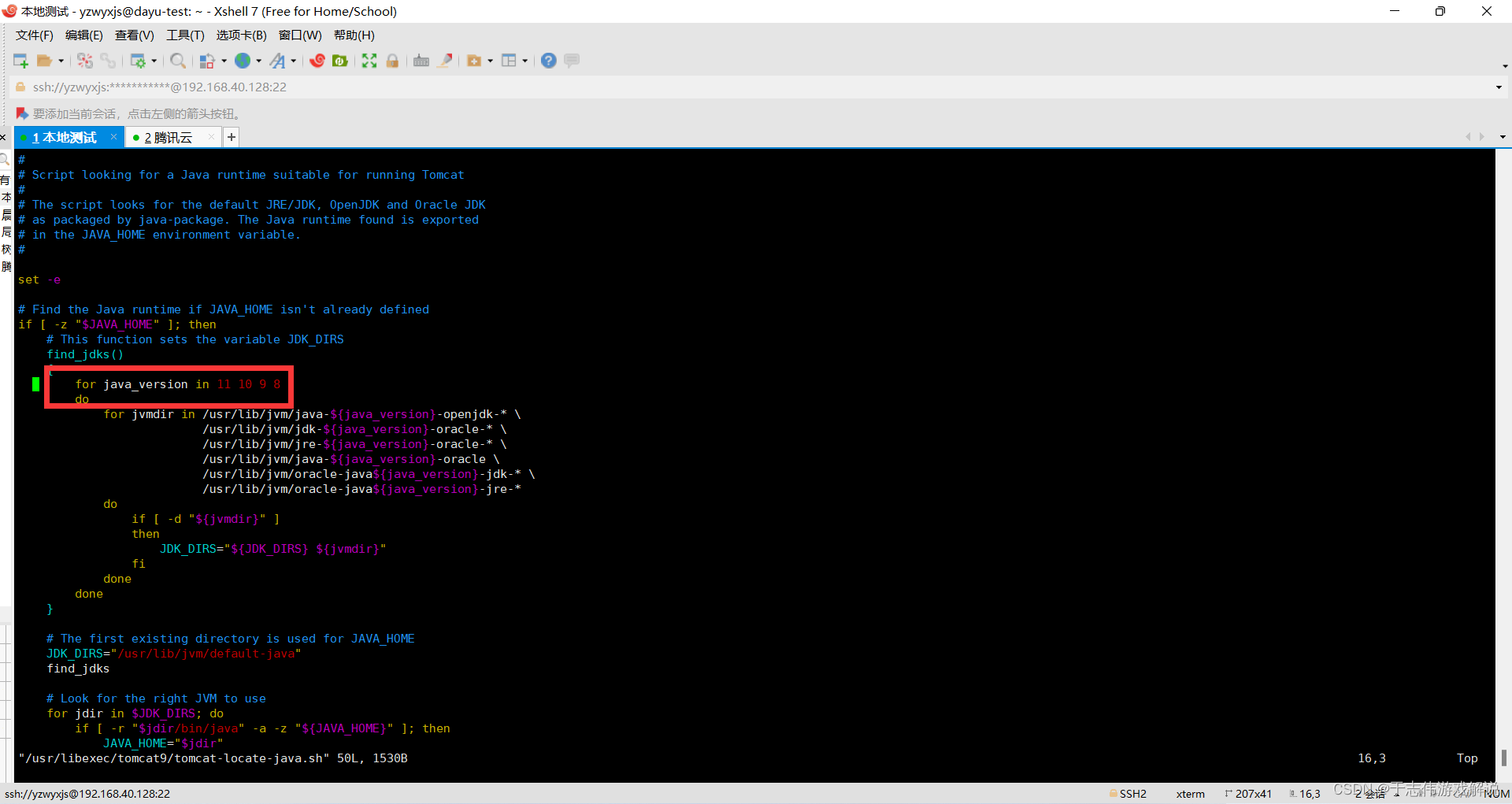Click the lock screen padlock icon
The image size is (1512, 804).
(392, 61)
